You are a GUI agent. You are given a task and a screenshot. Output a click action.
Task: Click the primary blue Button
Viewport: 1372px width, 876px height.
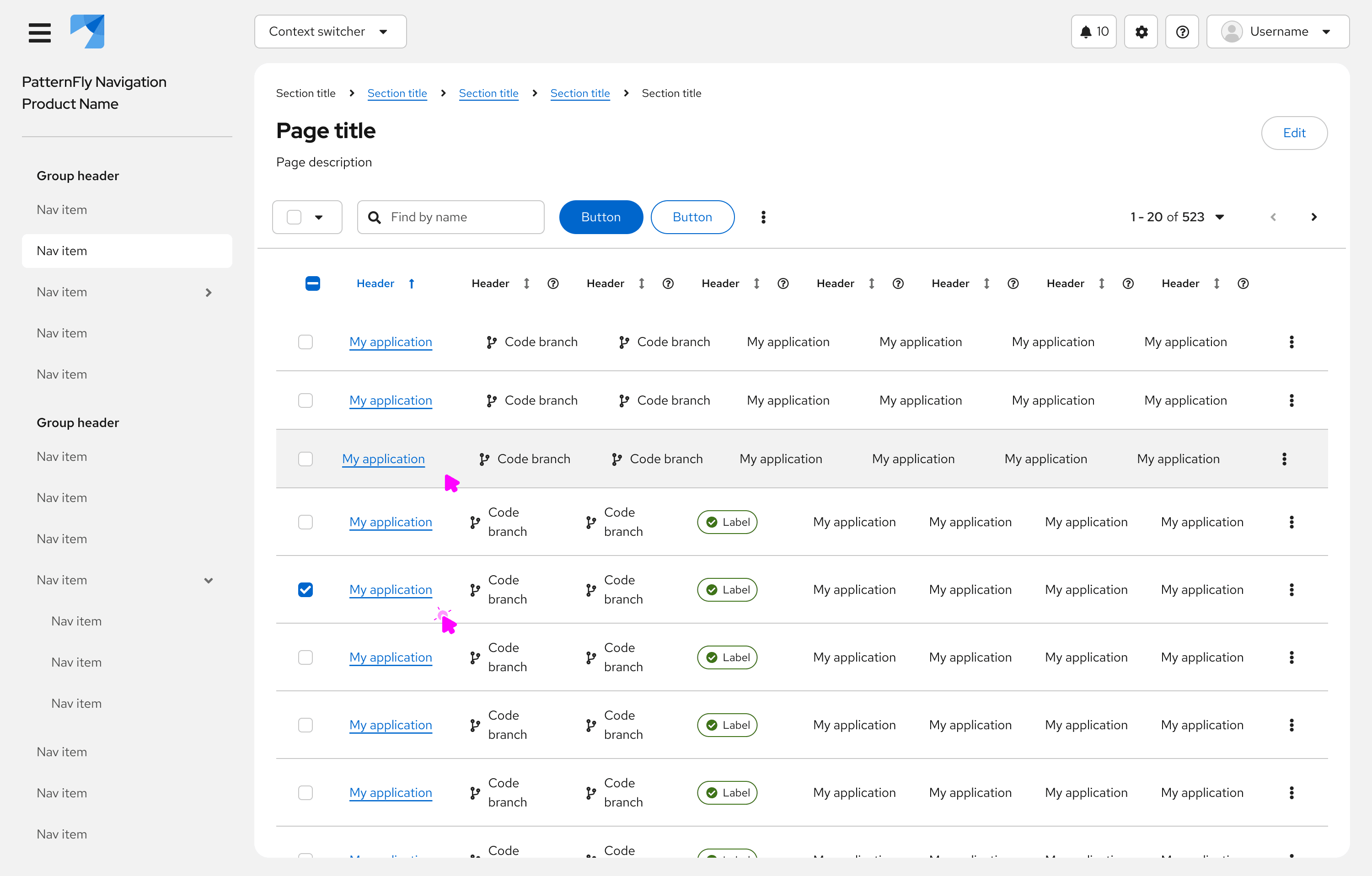[x=600, y=217]
